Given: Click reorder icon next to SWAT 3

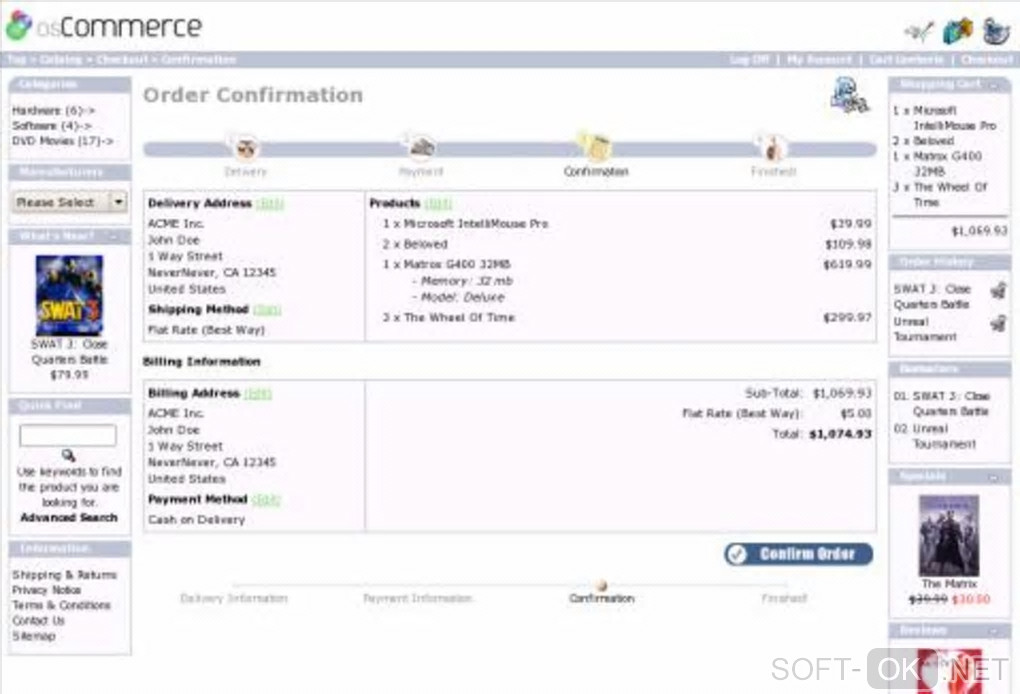Looking at the screenshot, I should (x=998, y=290).
